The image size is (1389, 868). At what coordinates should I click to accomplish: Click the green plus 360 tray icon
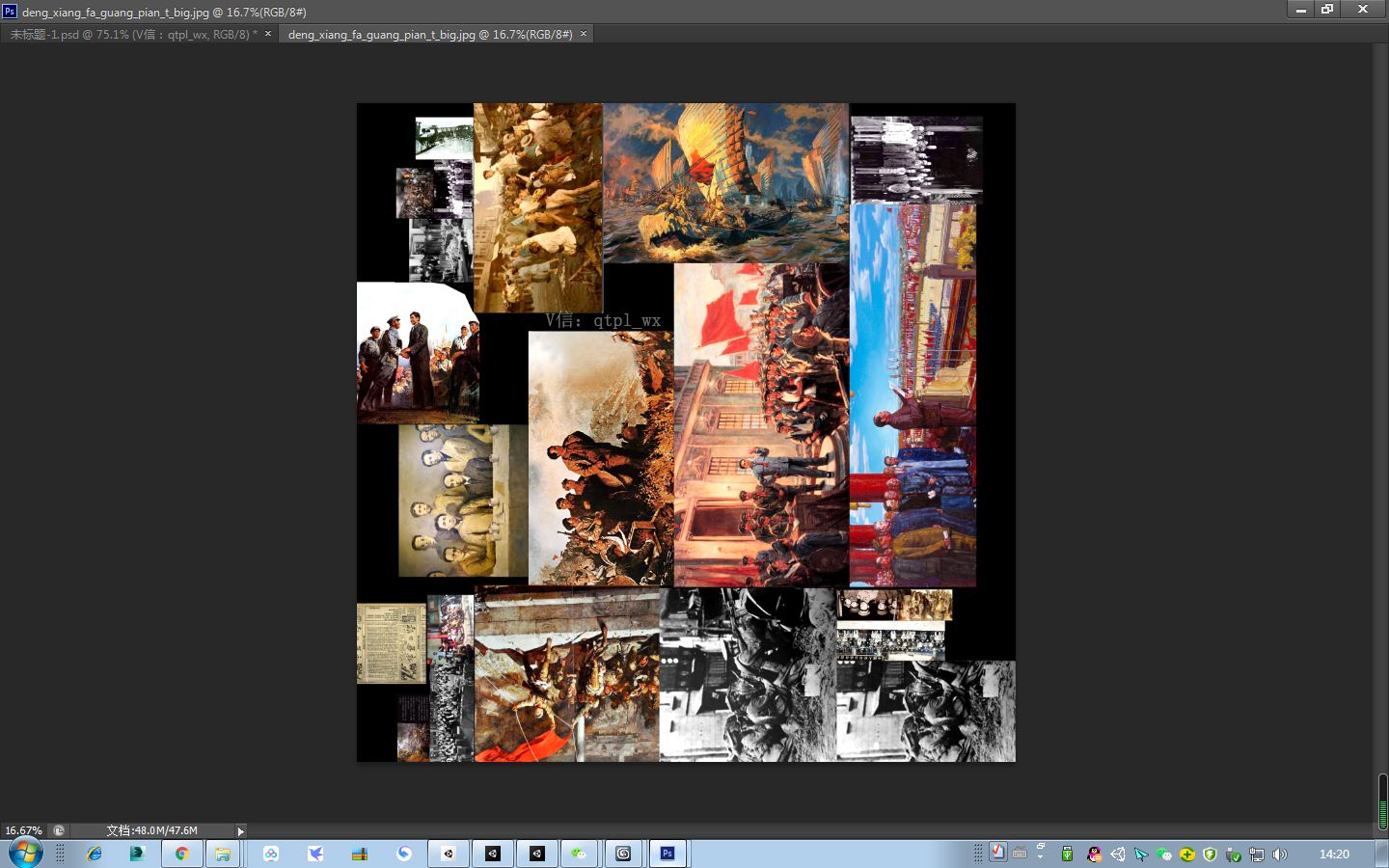(x=1187, y=854)
